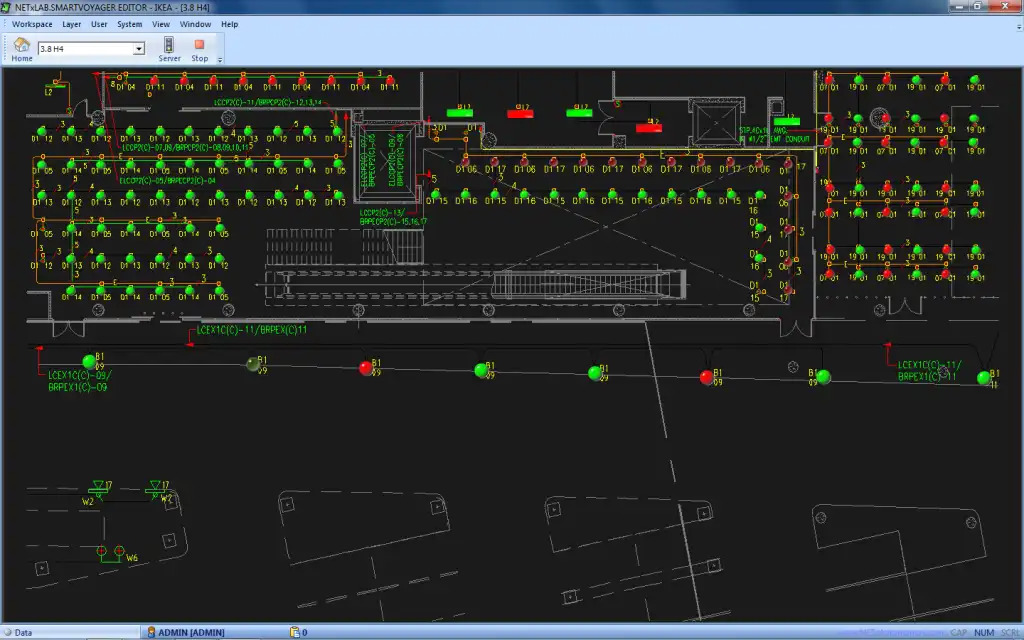This screenshot has width=1024, height=640.
Task: Toggle the green B1 11 lamp at far right
Action: point(984,377)
